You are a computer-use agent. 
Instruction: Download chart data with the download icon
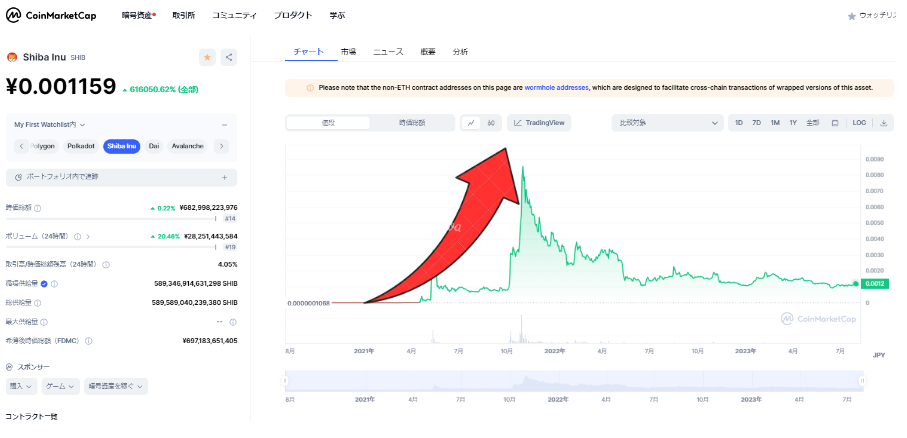tap(884, 123)
